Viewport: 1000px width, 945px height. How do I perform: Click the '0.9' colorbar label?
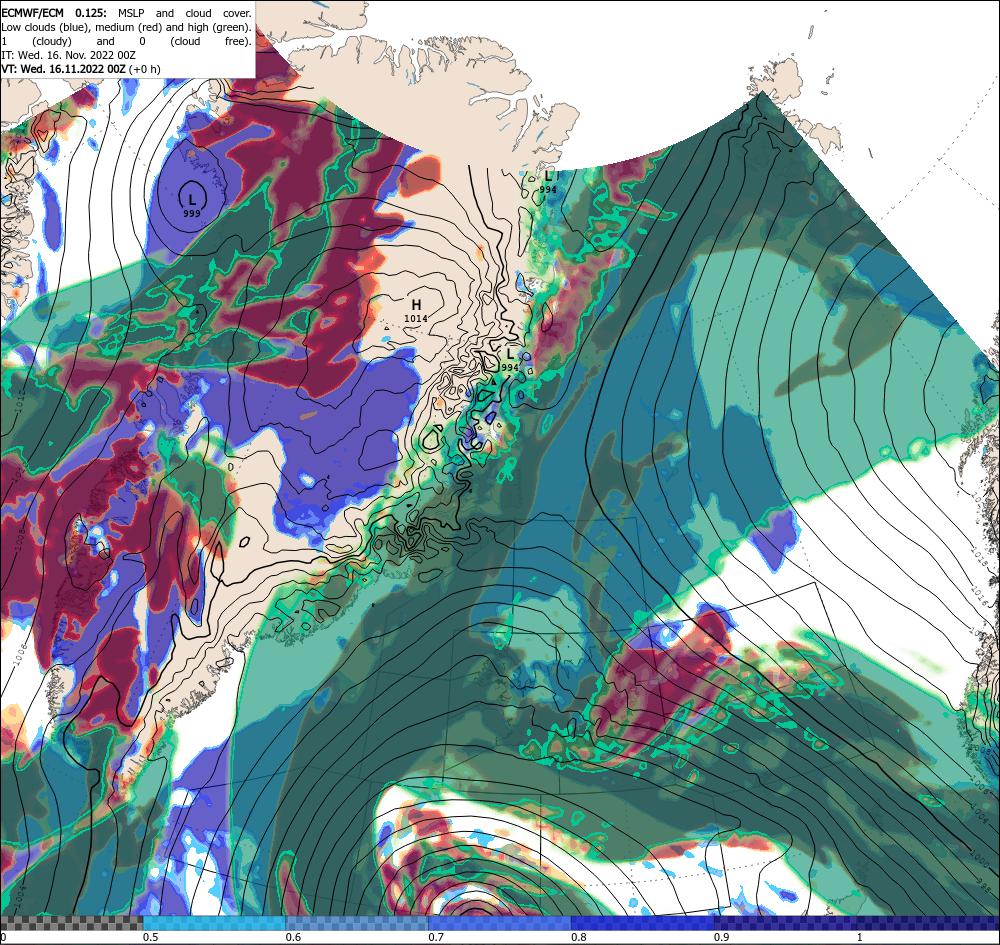722,937
